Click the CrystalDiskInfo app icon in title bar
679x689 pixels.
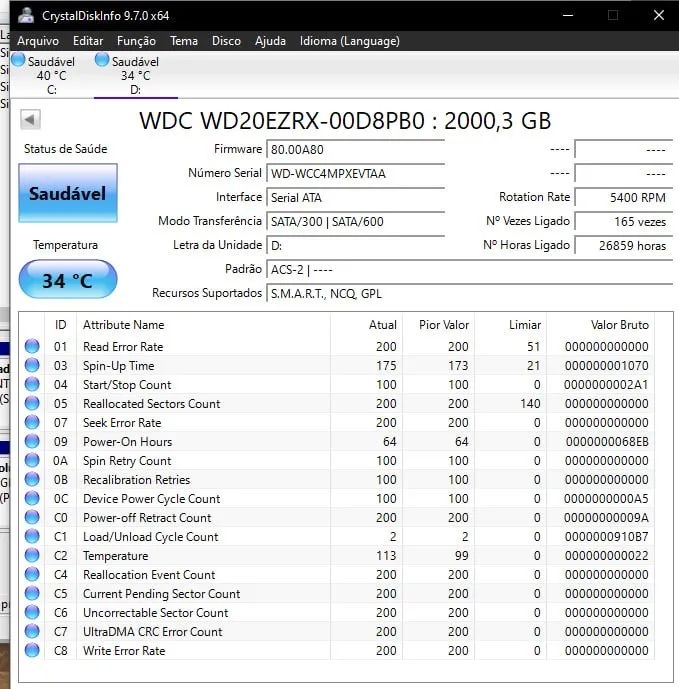(26, 15)
